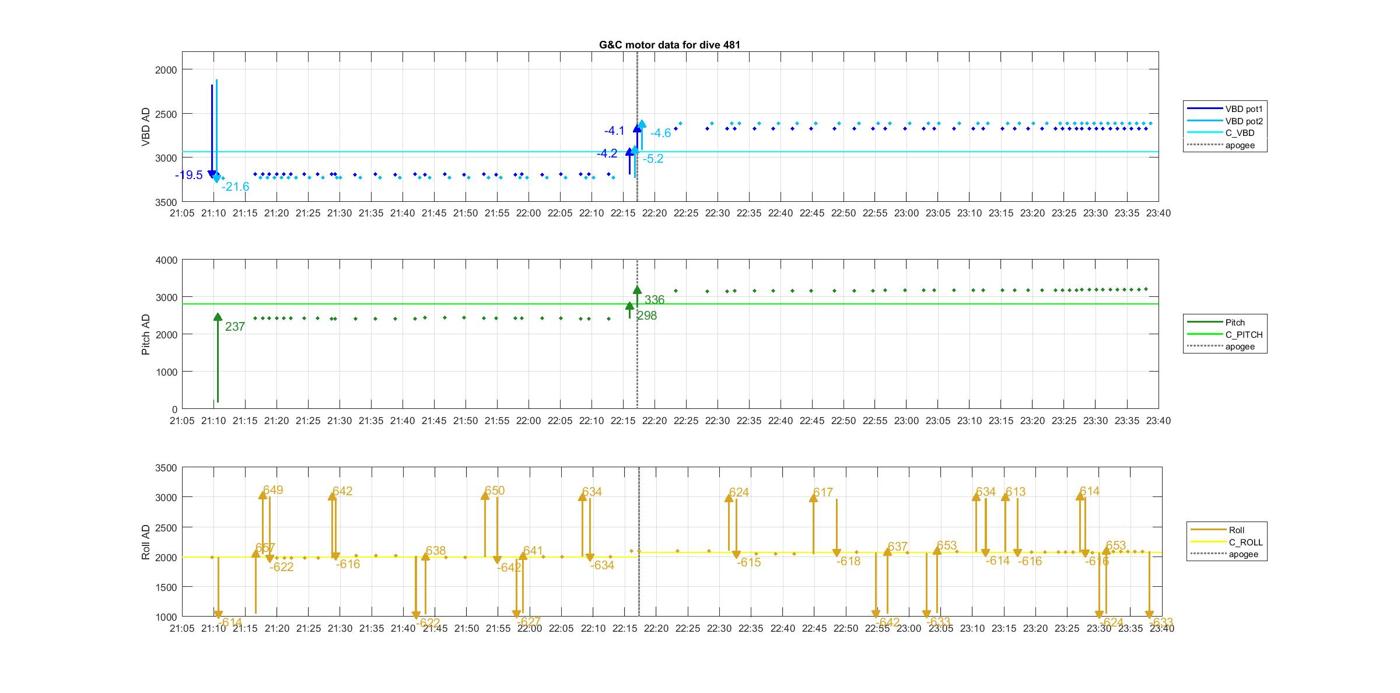Click the '637' roll data label
The image size is (1400, 693).
pos(898,547)
